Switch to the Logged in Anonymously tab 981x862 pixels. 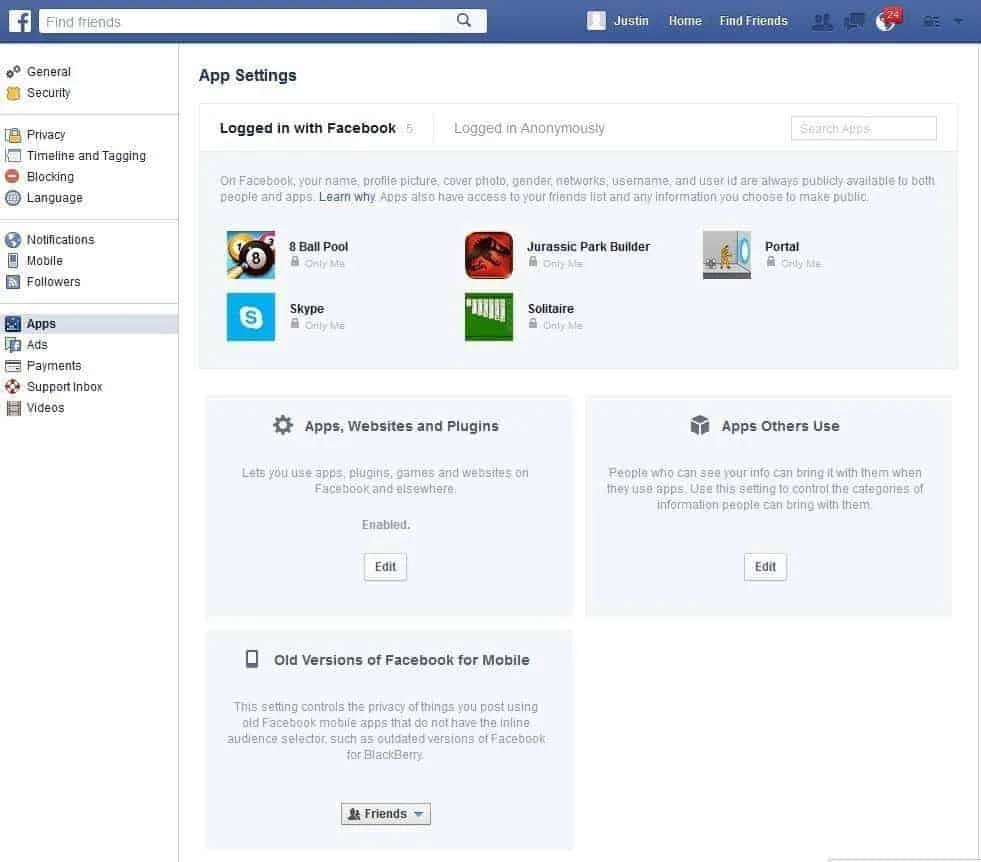point(529,128)
